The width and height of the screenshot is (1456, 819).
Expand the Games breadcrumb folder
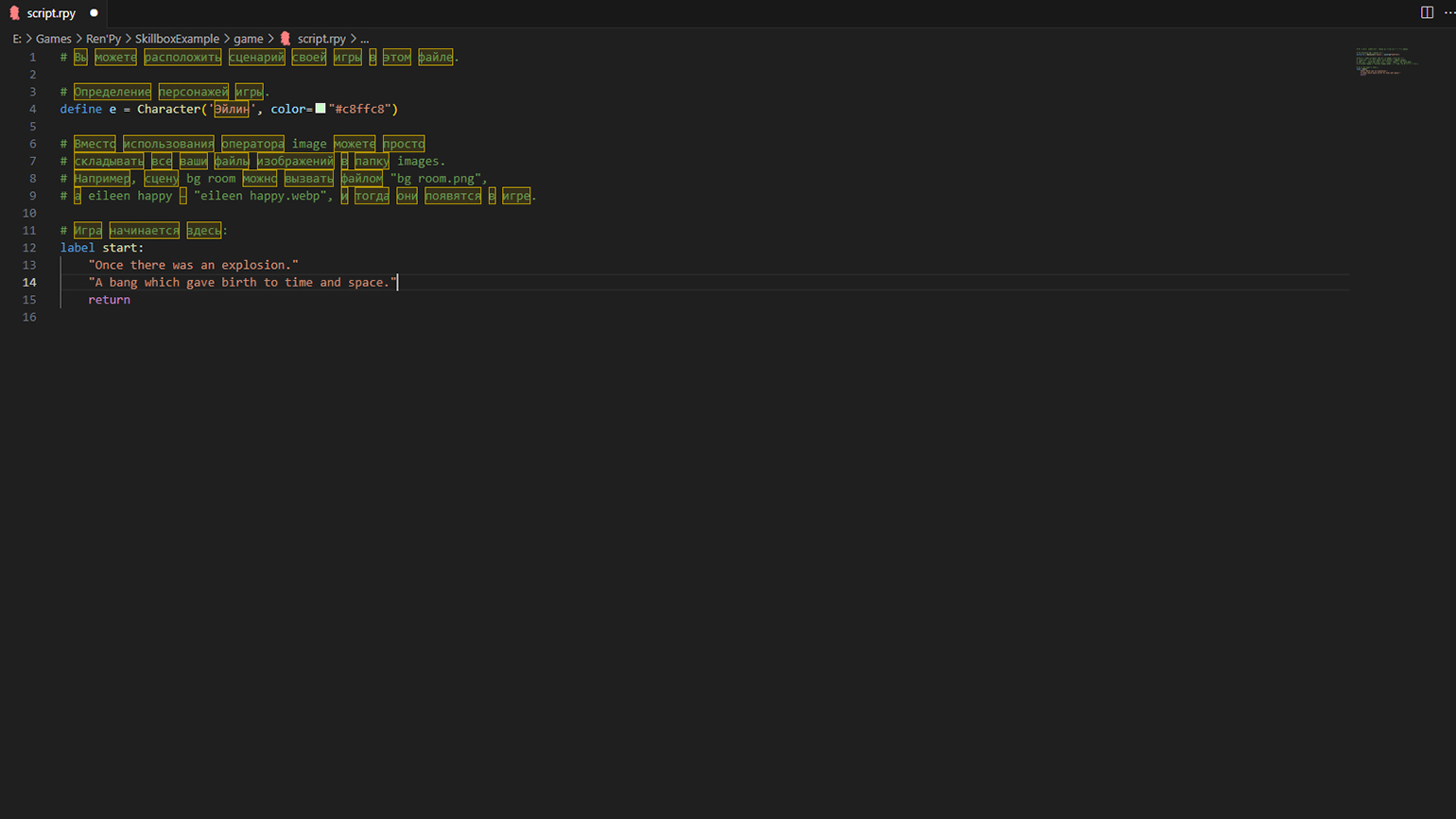53,39
